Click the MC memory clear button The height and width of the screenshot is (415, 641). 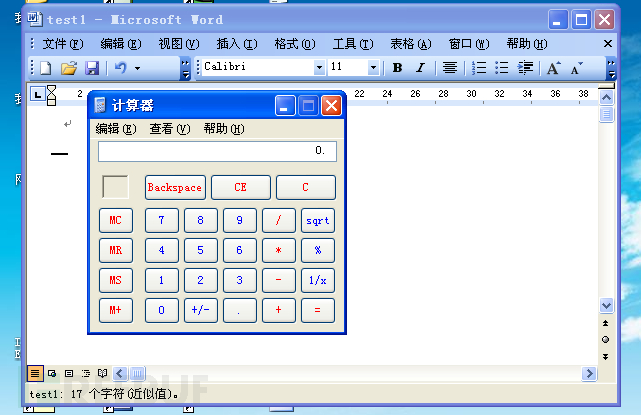(116, 220)
